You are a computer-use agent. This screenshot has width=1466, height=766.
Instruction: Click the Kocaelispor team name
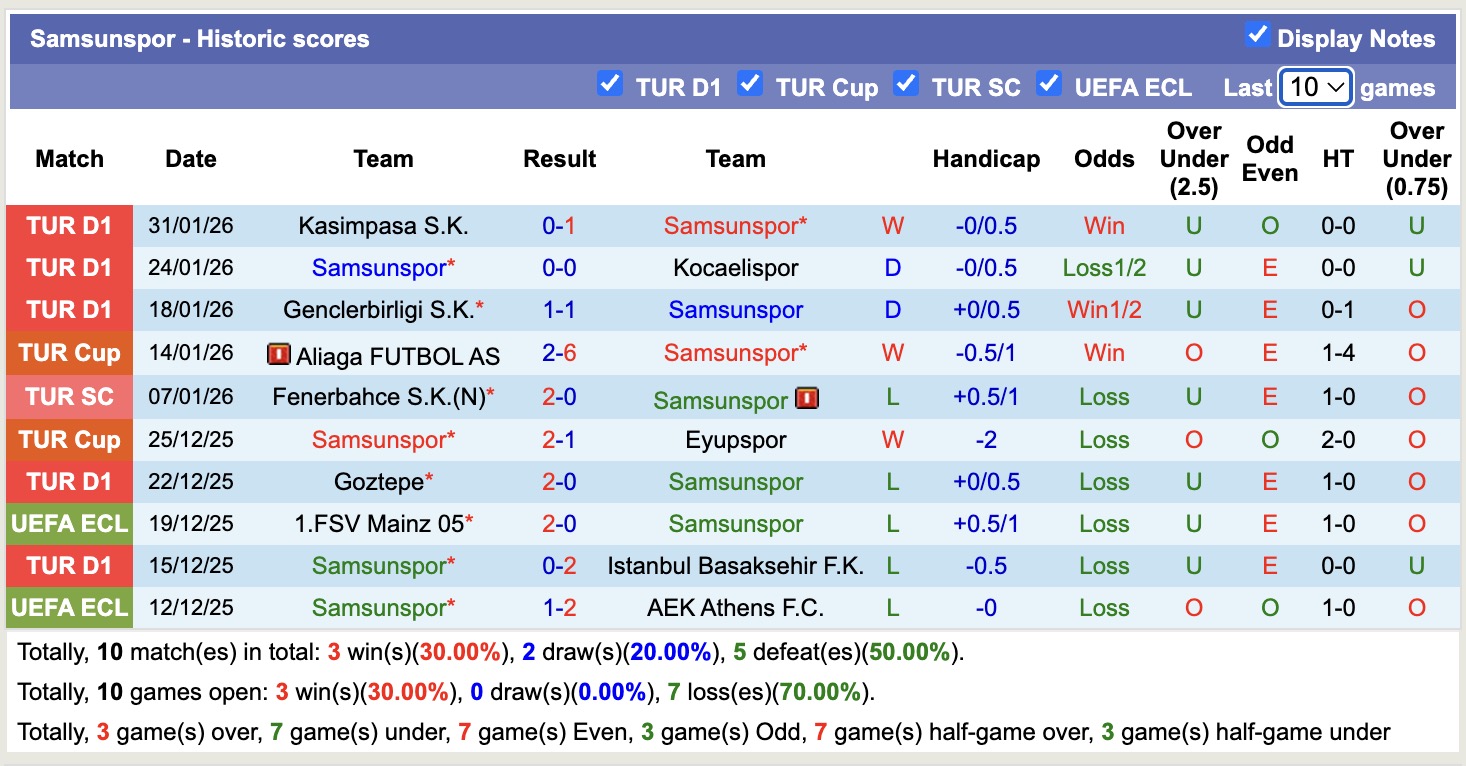pos(735,268)
